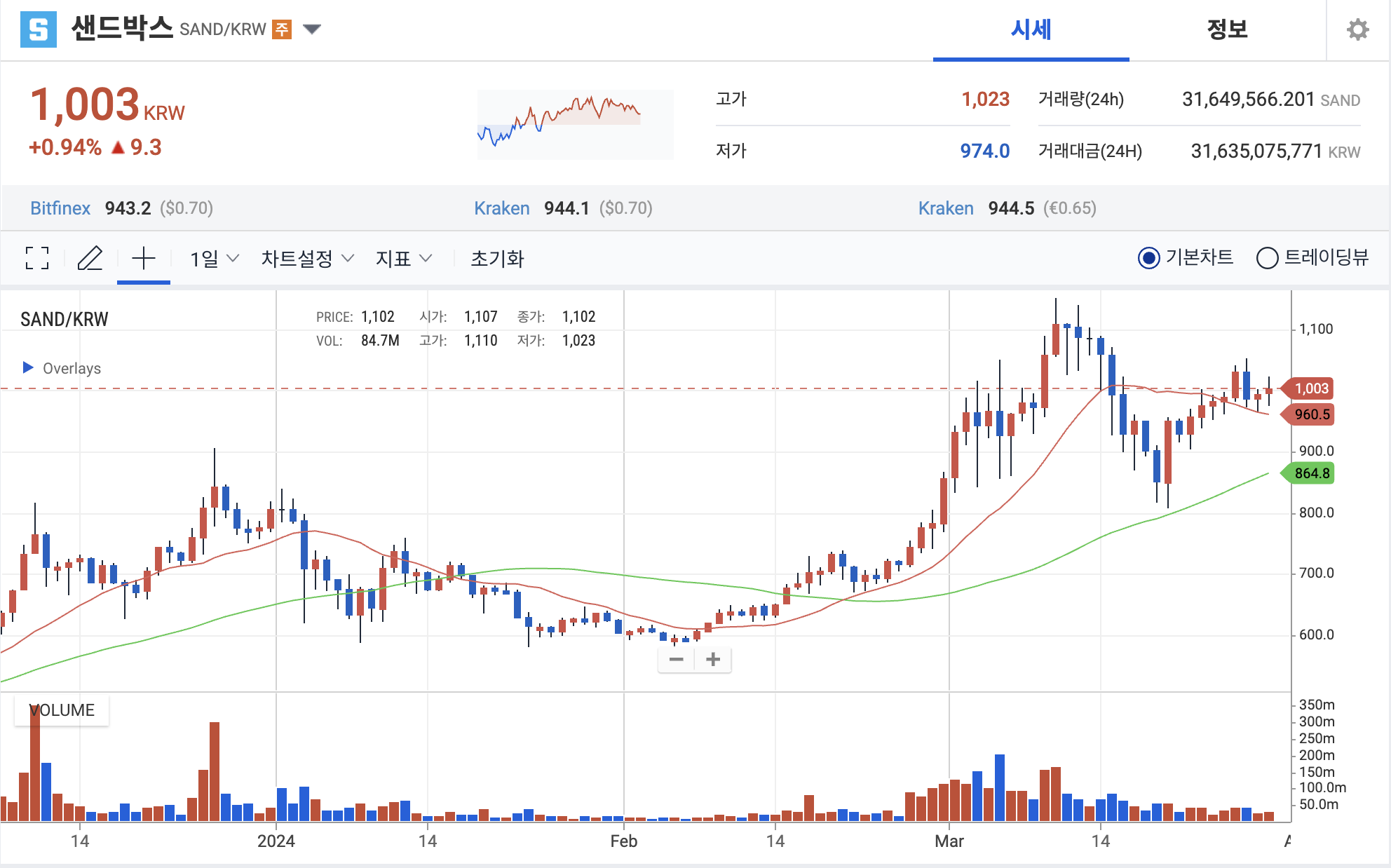Activate the crosshair cursor tool
Image resolution: width=1391 pixels, height=868 pixels.
[x=144, y=258]
